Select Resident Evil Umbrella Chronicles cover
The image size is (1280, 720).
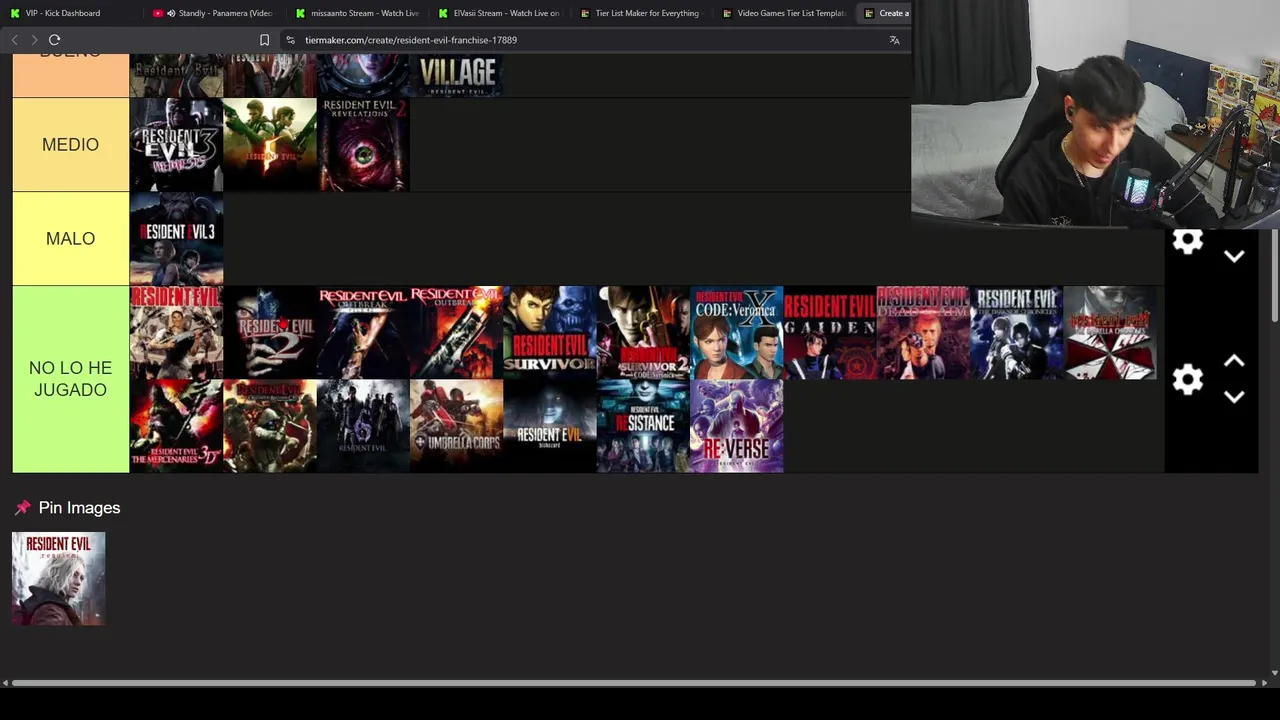coord(1110,333)
